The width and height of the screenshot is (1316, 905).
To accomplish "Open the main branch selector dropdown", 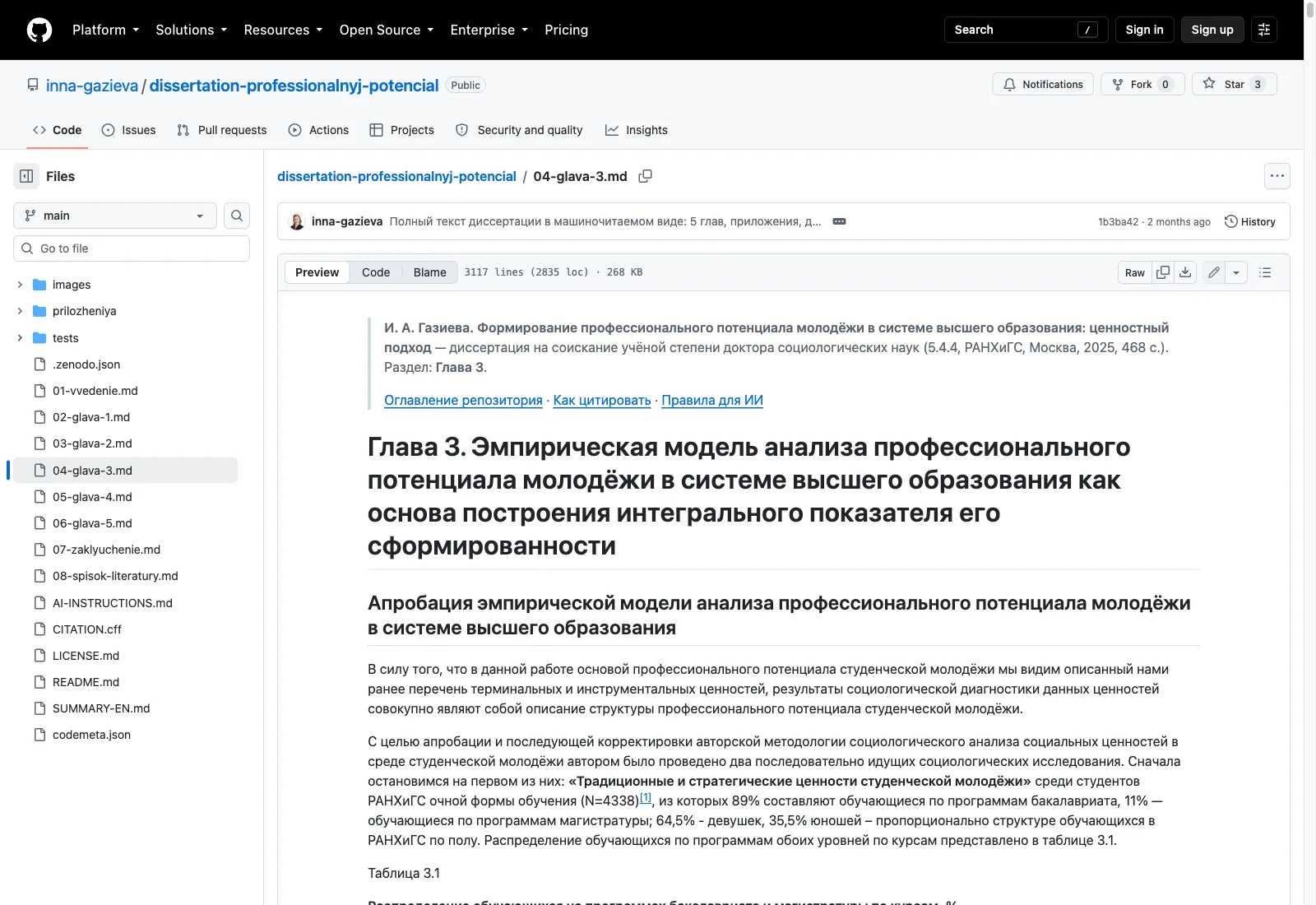I will [x=115, y=216].
